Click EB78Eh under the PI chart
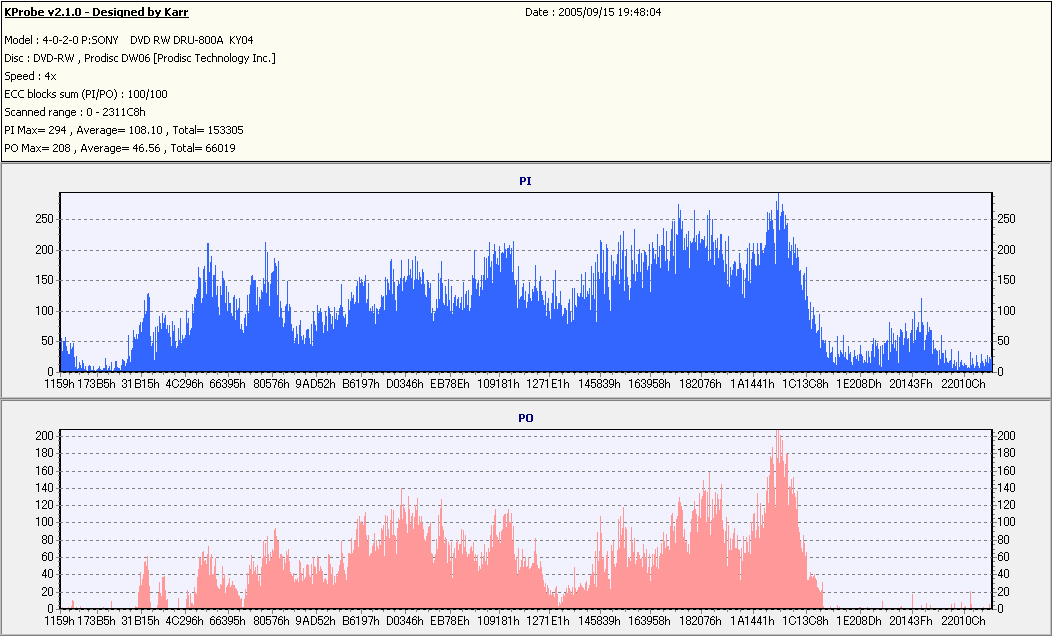Image resolution: width=1052 pixels, height=636 pixels. [450, 384]
